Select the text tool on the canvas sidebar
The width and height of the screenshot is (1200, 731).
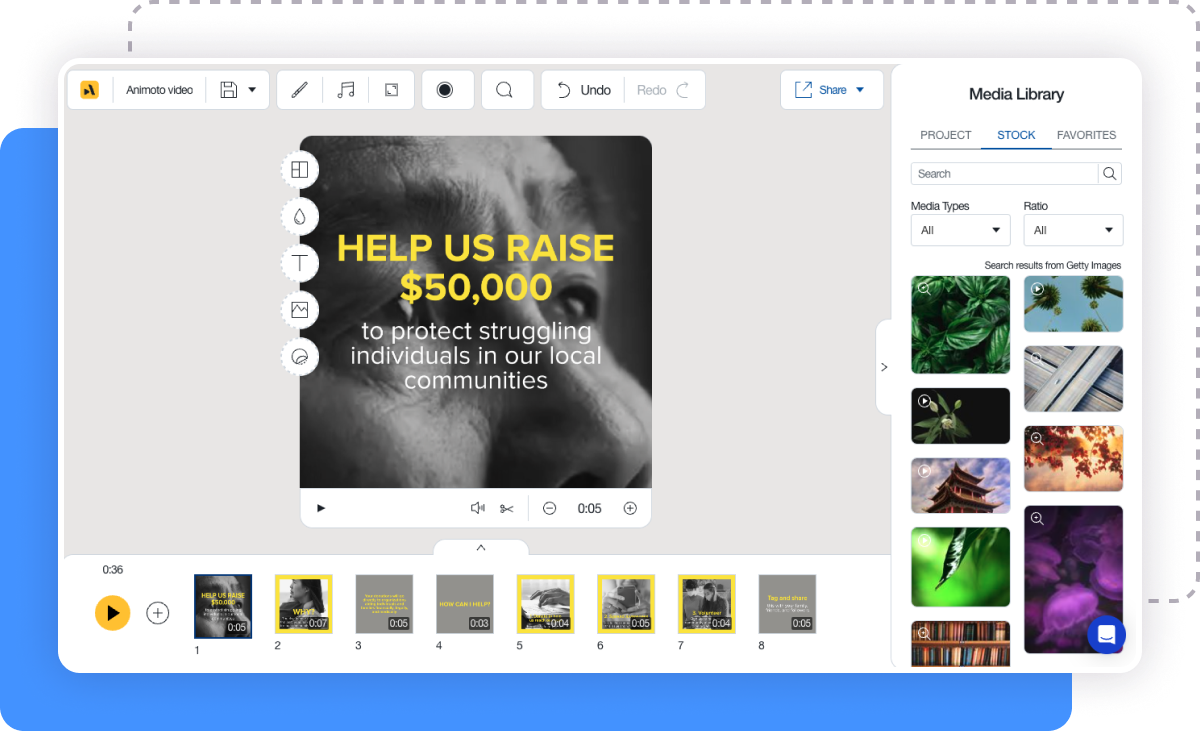pyautogui.click(x=300, y=263)
